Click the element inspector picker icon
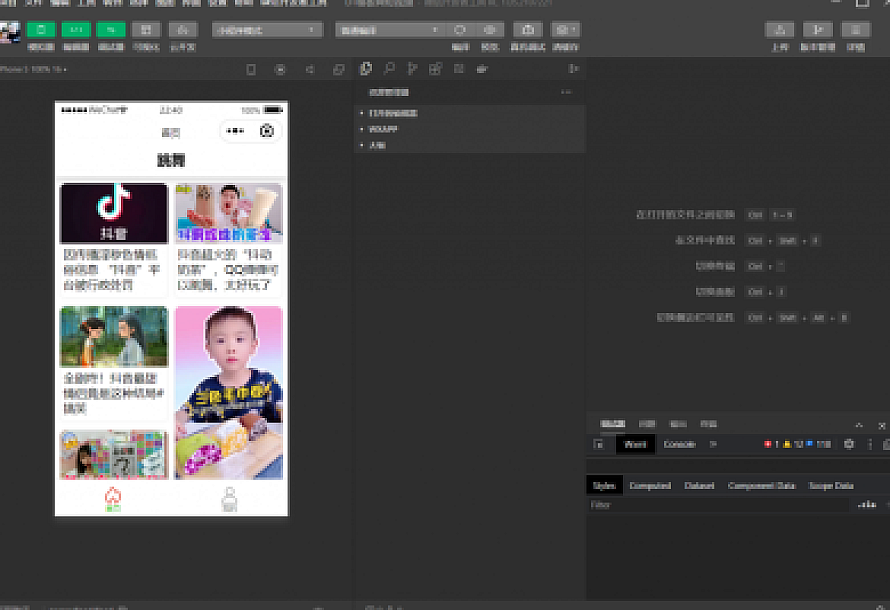 (x=598, y=444)
